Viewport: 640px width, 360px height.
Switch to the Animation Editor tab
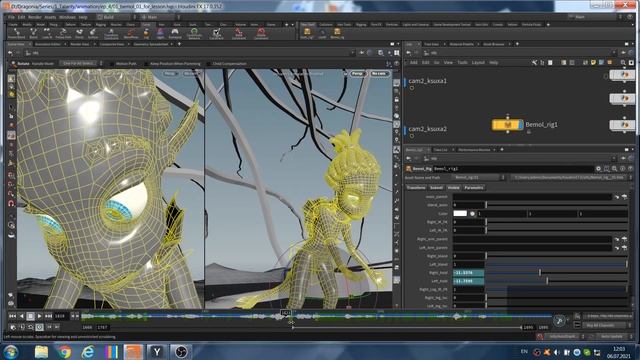point(48,44)
